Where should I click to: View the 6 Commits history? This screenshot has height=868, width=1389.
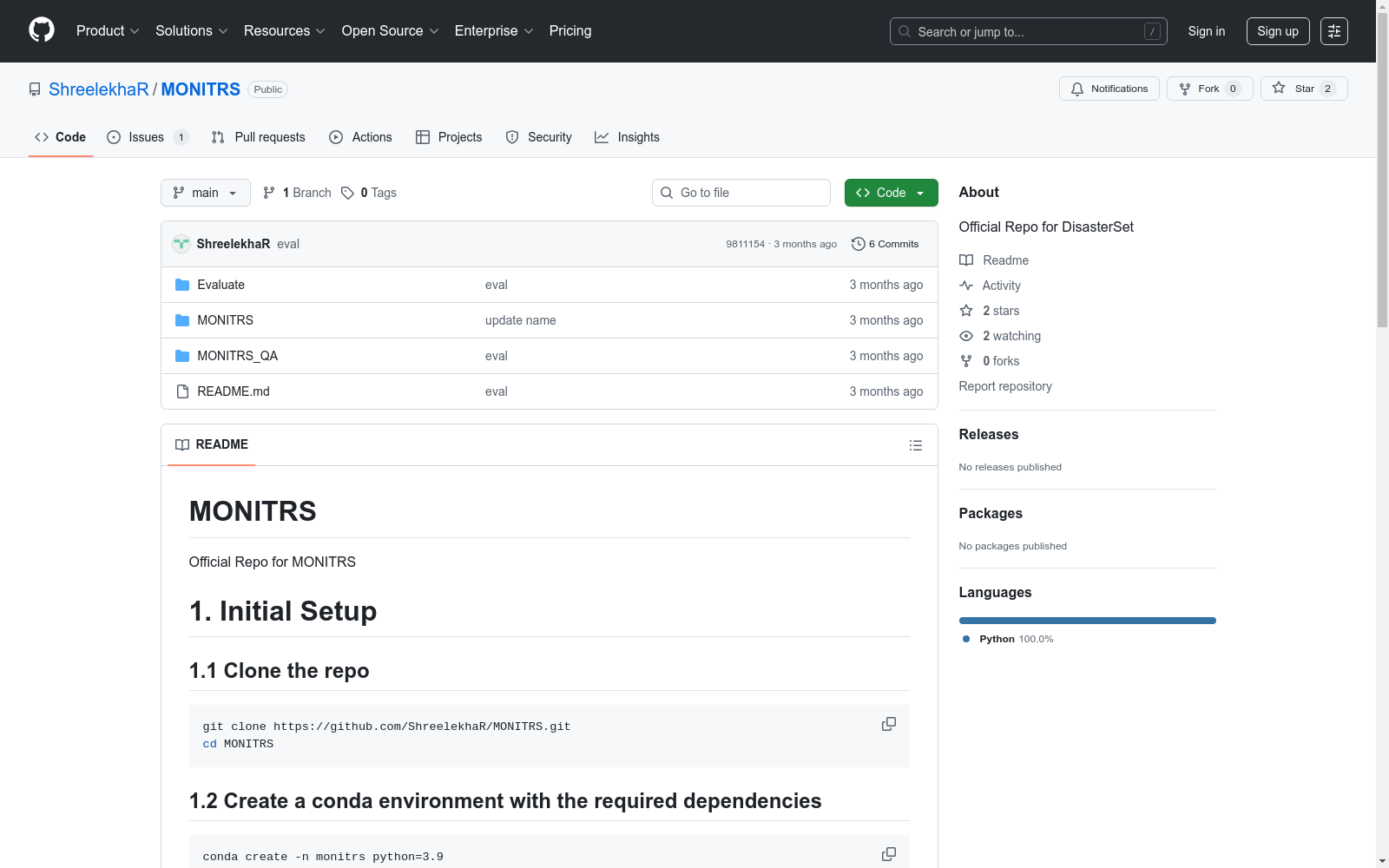(885, 244)
